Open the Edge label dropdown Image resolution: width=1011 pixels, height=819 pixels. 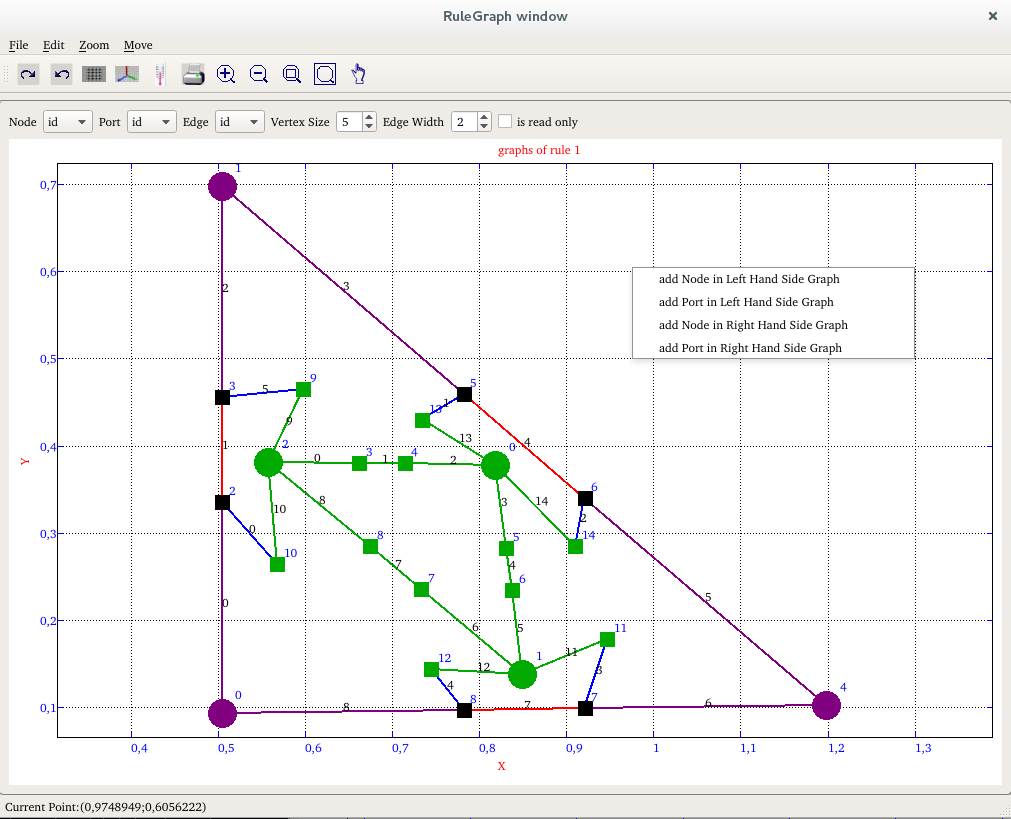239,122
